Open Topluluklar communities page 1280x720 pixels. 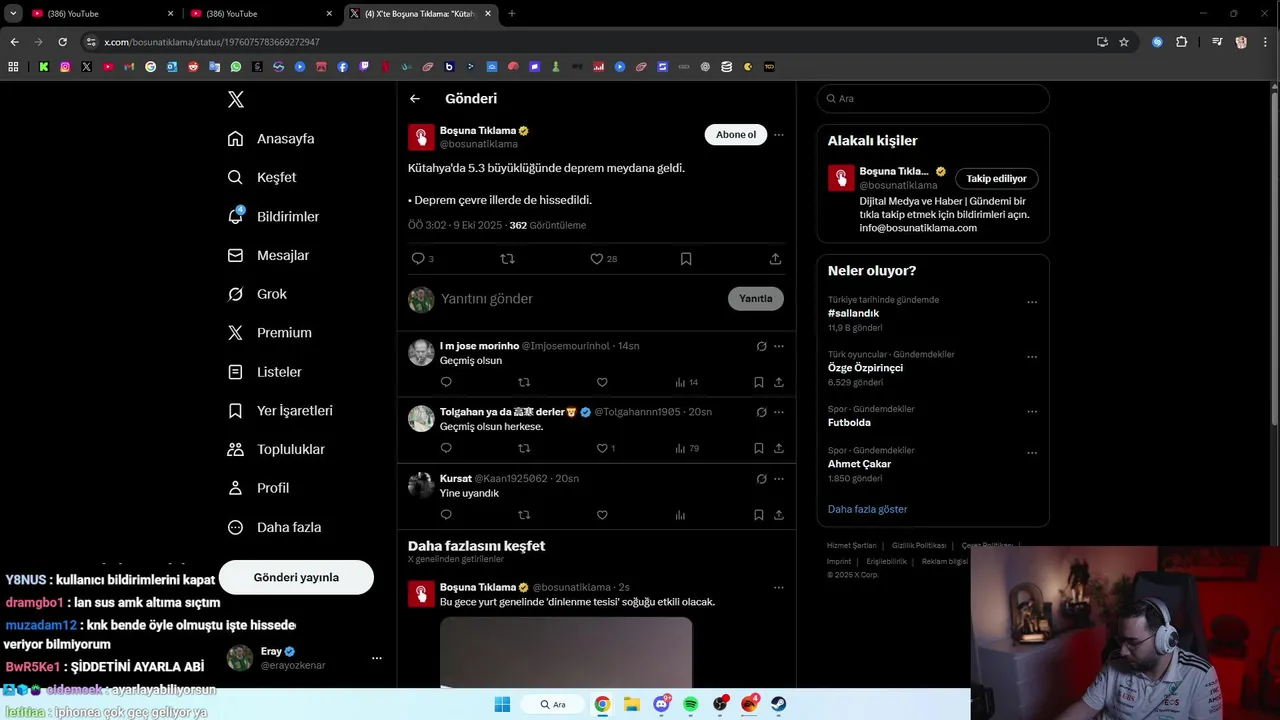(276, 449)
